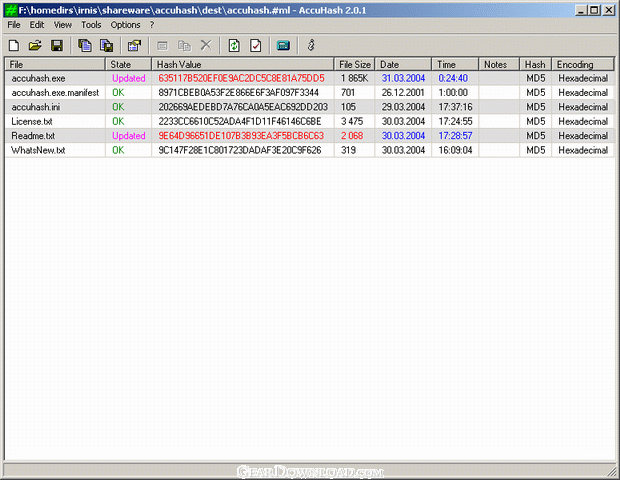Click the red hash starting with 635117B5
Image resolution: width=620 pixels, height=480 pixels.
(241, 78)
